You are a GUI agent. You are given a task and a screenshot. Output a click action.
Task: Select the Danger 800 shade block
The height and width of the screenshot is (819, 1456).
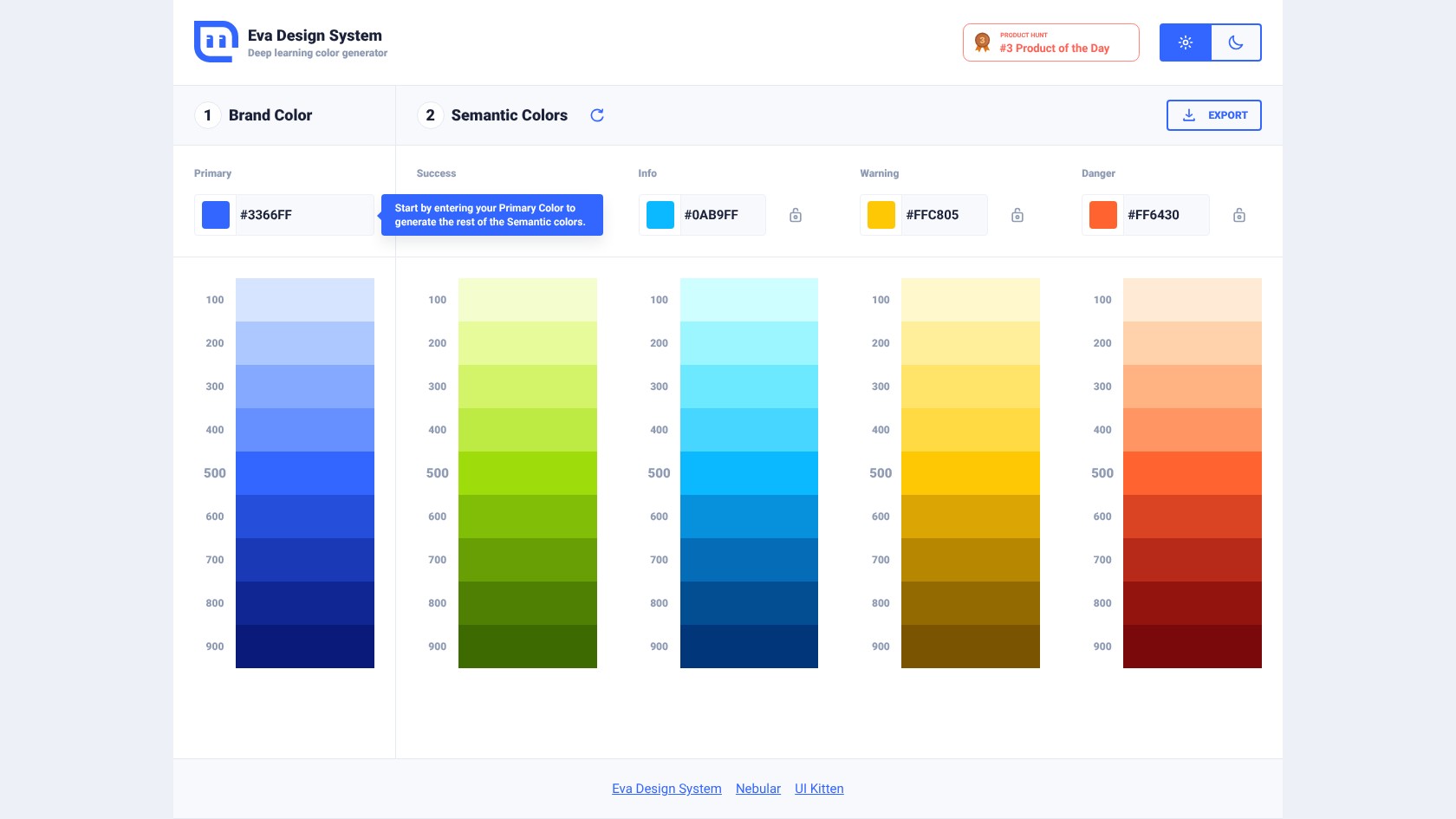pos(1193,603)
